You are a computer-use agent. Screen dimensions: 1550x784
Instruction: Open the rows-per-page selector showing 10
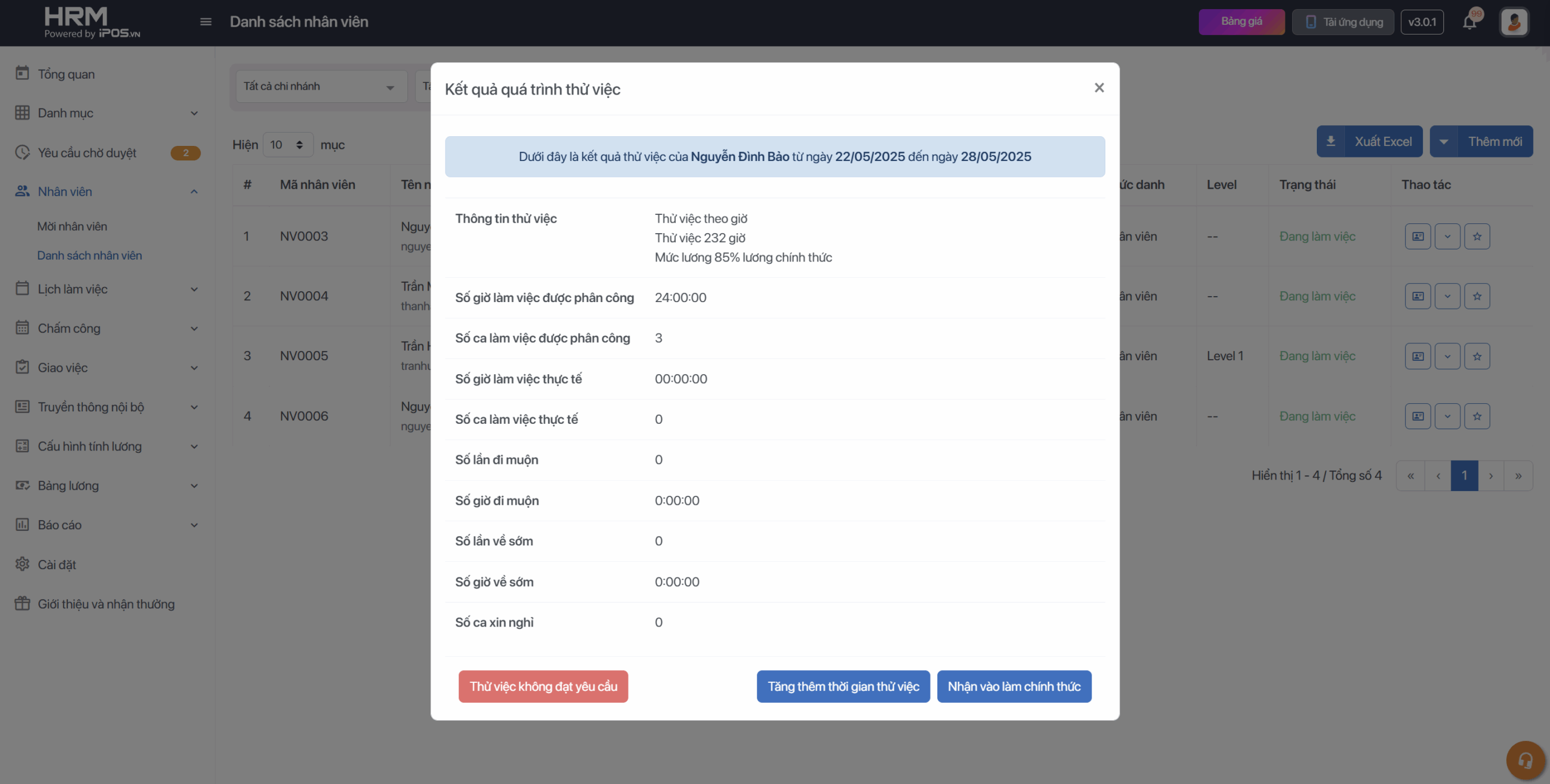[288, 145]
